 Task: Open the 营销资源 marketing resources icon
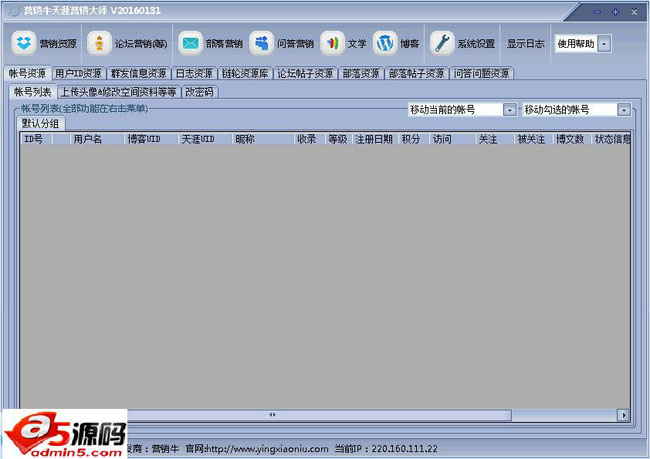click(24, 43)
